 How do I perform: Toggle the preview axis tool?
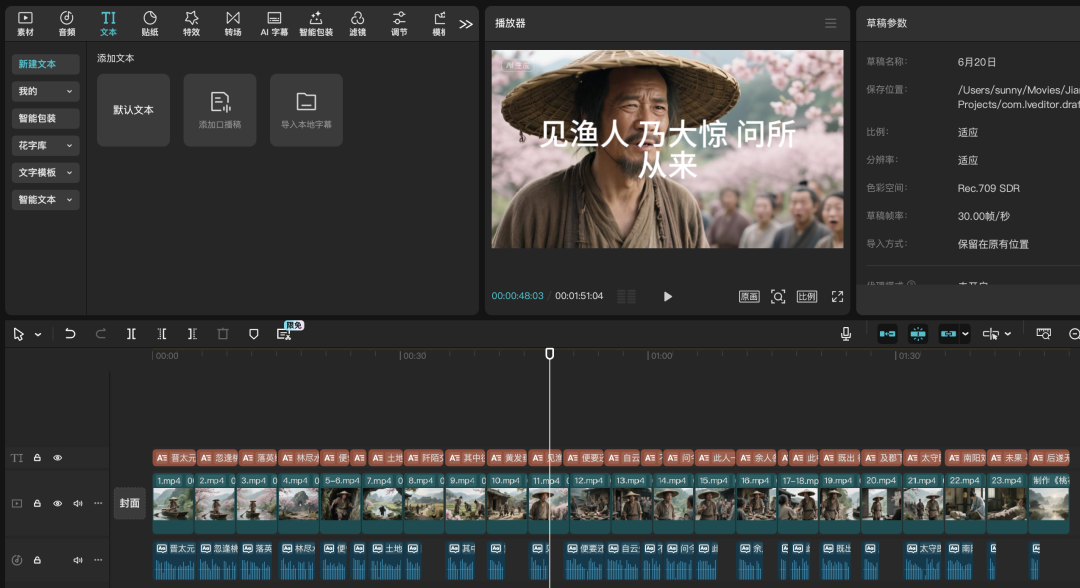(991, 334)
